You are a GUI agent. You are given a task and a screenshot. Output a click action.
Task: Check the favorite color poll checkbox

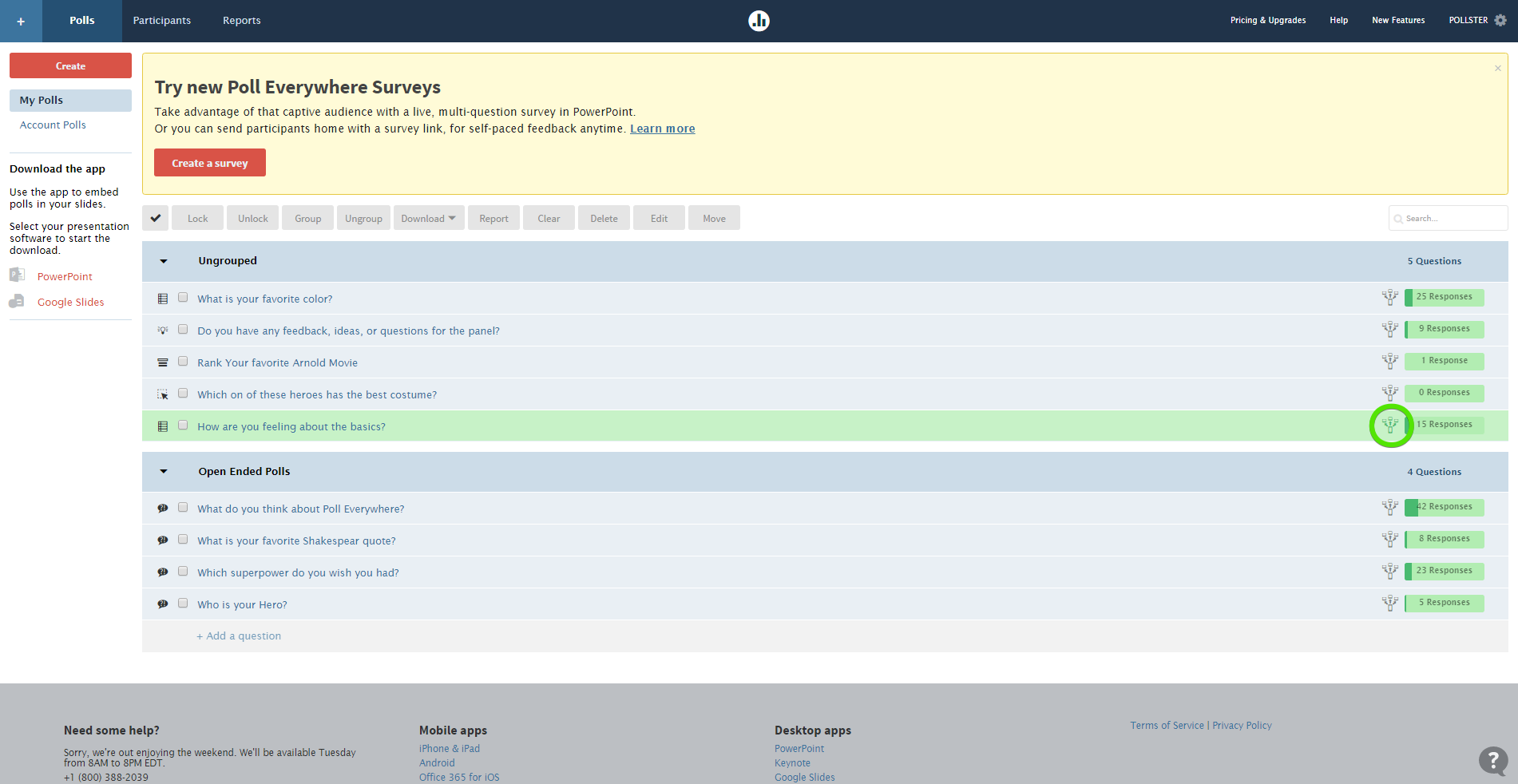tap(183, 297)
